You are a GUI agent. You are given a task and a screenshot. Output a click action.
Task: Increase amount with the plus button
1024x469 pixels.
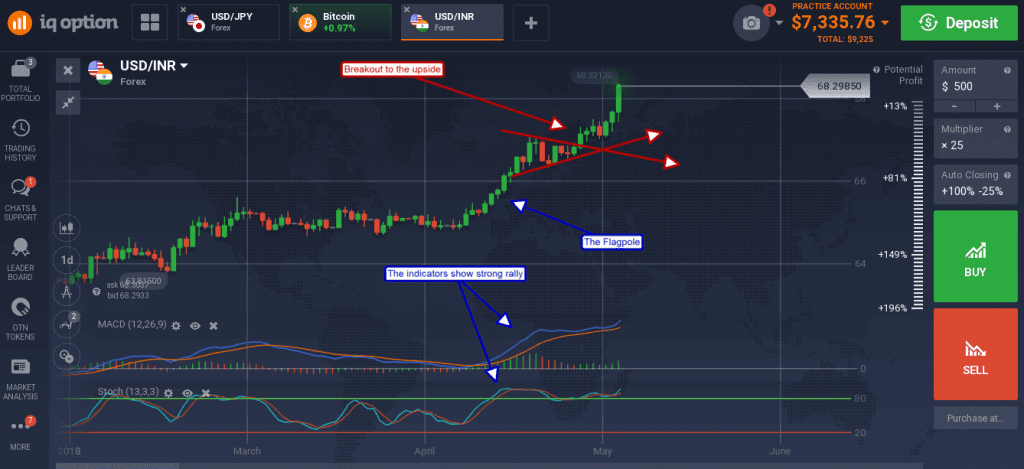[997, 106]
